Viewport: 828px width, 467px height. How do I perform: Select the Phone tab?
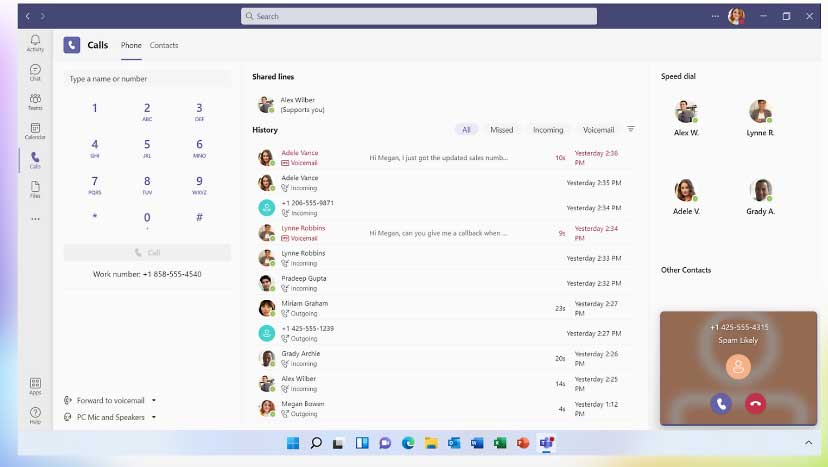pos(131,45)
